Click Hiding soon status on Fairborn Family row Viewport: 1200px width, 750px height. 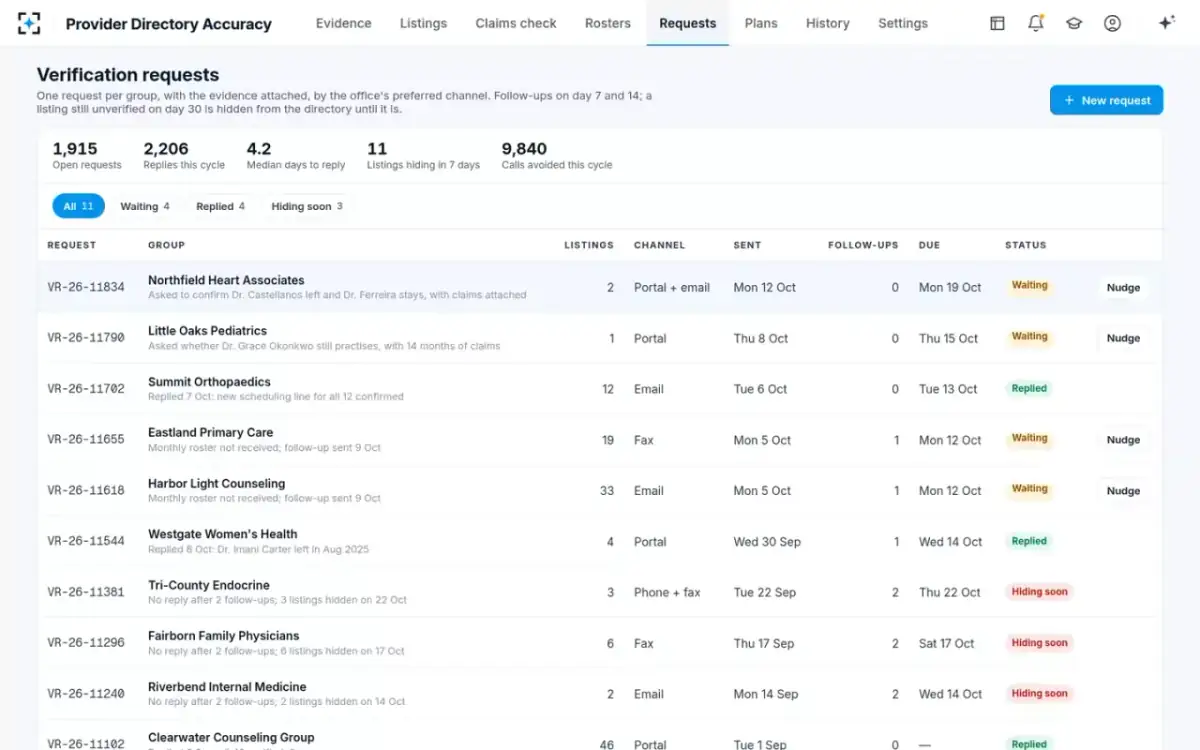tap(1039, 643)
